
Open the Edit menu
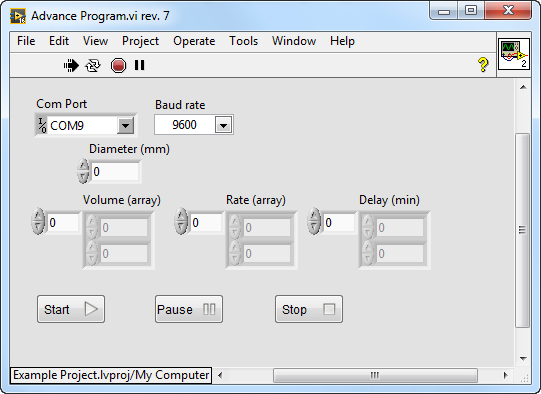[x=59, y=41]
